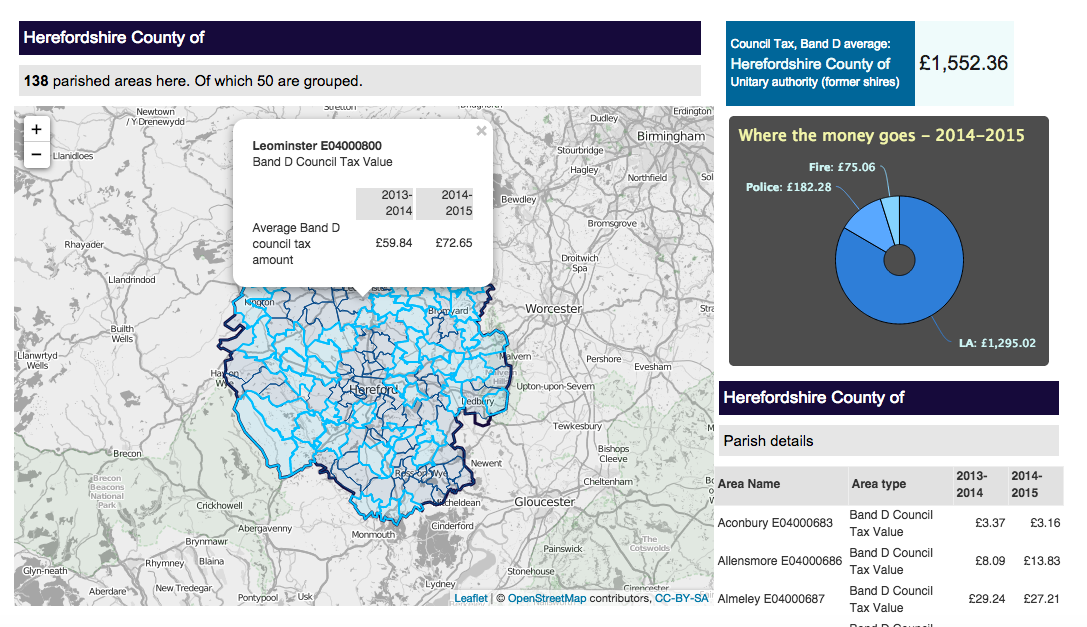
Task: Click Bromsgrove on the map
Action: [612, 223]
